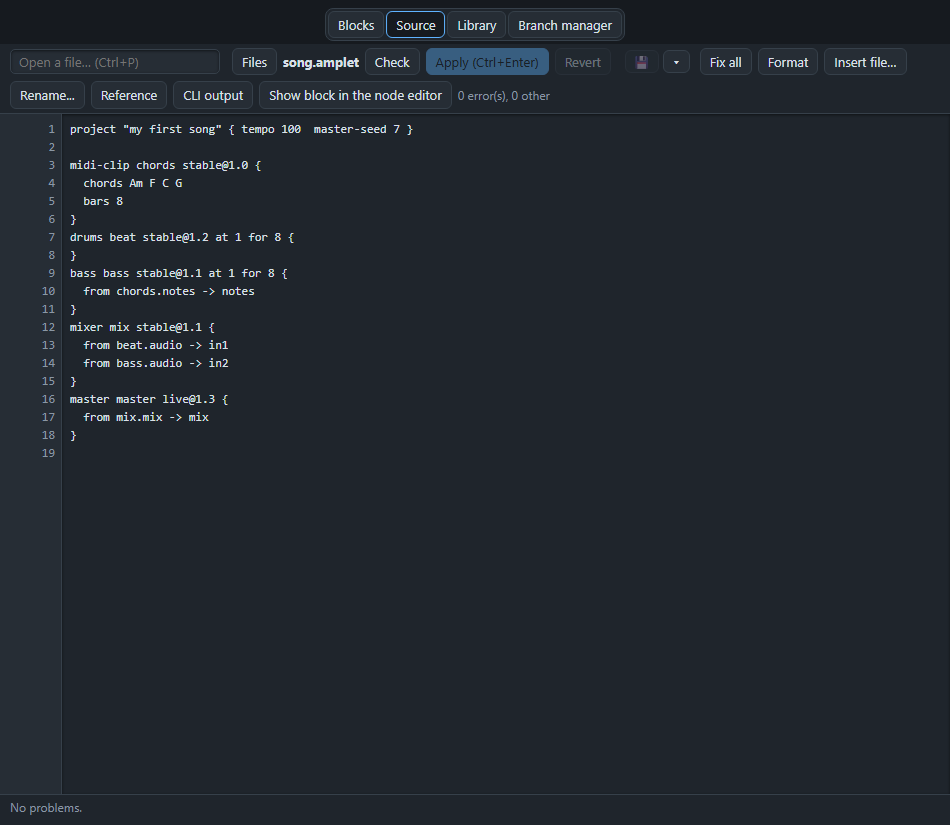Place cursor on project "my first song" line

pos(241,129)
